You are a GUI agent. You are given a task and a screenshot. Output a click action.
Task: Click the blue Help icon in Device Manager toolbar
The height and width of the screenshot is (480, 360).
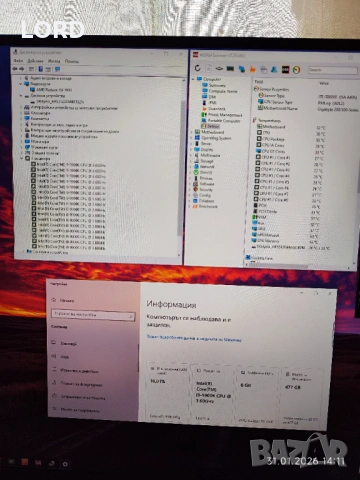40,69
